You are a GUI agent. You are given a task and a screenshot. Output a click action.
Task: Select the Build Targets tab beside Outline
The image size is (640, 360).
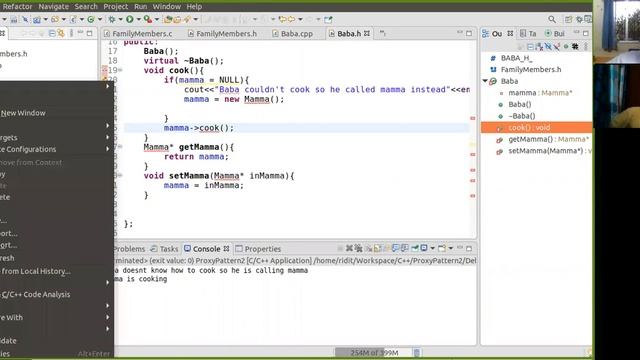coord(555,33)
